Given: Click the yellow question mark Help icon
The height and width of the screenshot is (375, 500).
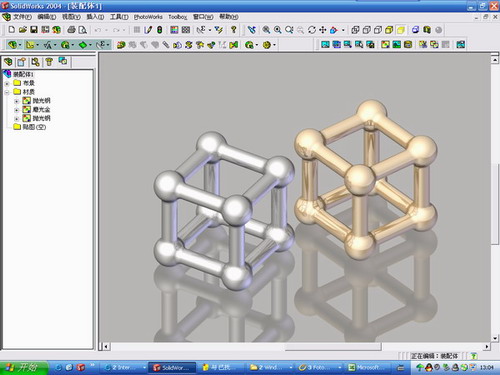Looking at the screenshot, I should [234, 30].
